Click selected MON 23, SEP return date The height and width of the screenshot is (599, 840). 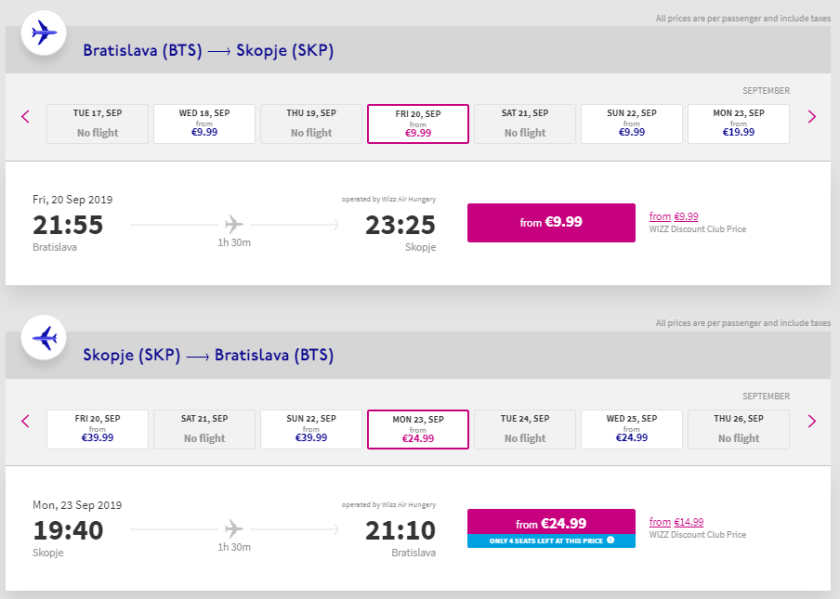418,429
